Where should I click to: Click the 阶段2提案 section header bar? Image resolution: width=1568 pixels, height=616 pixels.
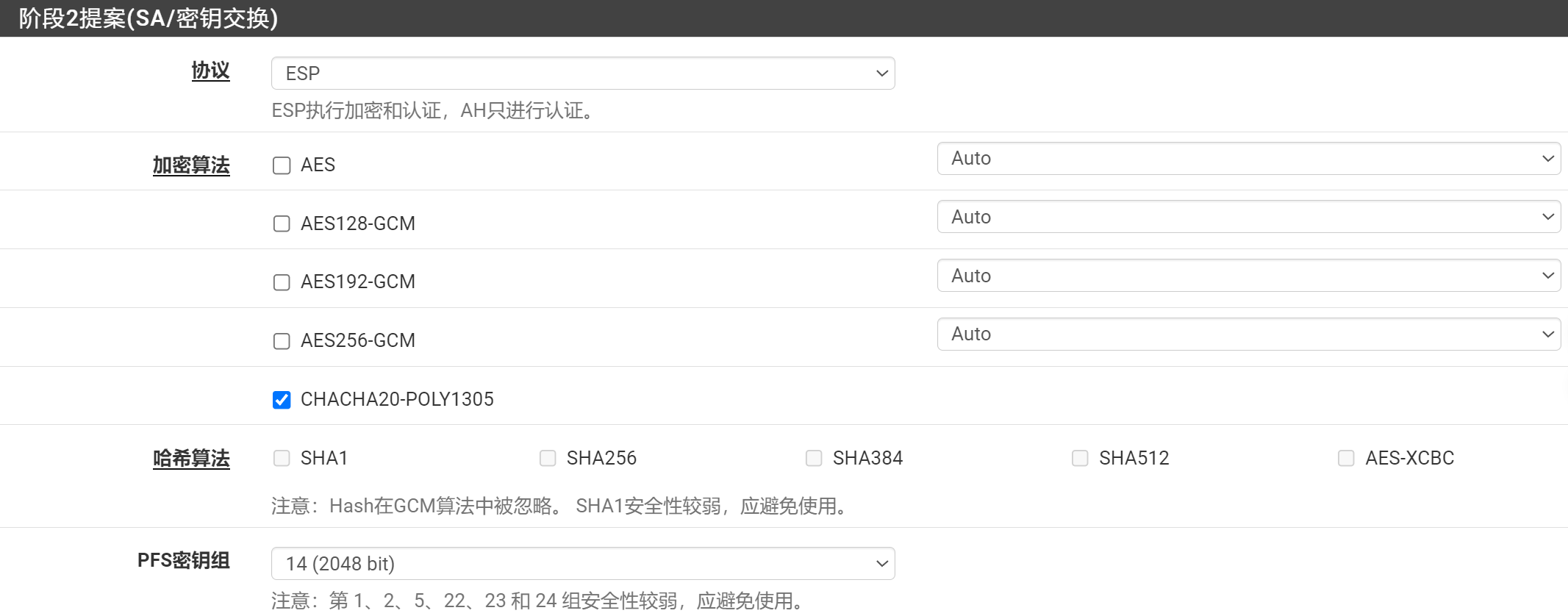click(x=784, y=18)
